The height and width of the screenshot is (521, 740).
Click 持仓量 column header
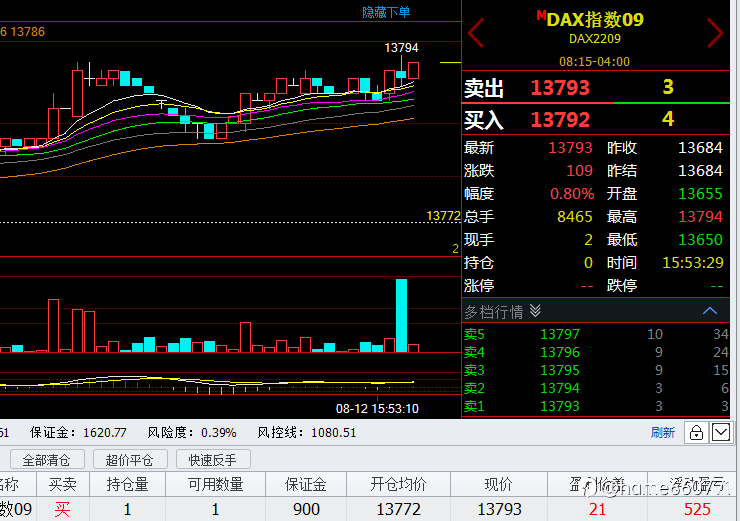point(127,484)
